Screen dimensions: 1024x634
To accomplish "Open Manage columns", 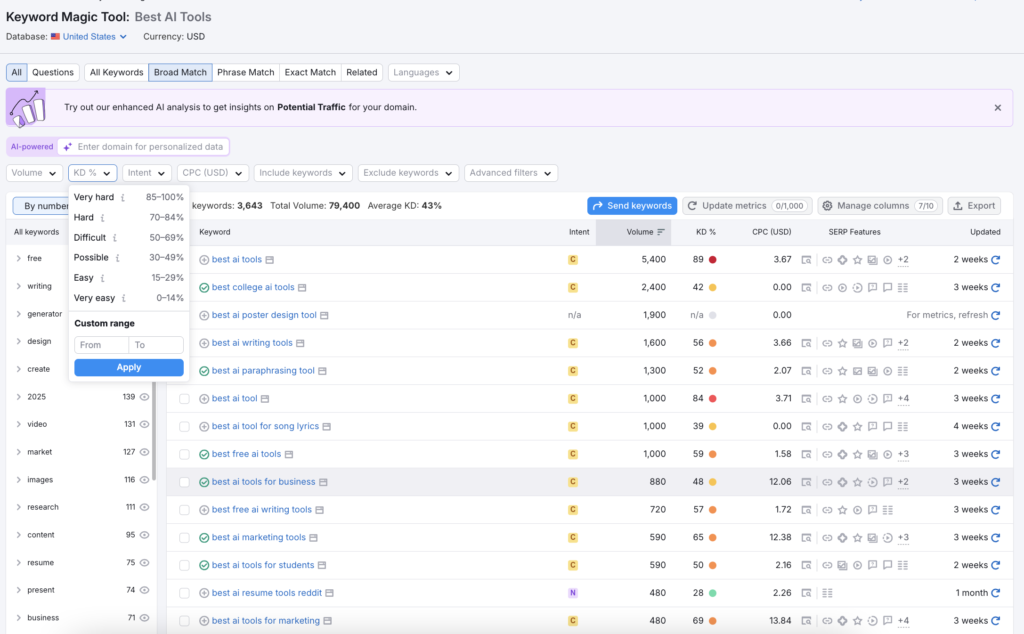I will (x=880, y=206).
